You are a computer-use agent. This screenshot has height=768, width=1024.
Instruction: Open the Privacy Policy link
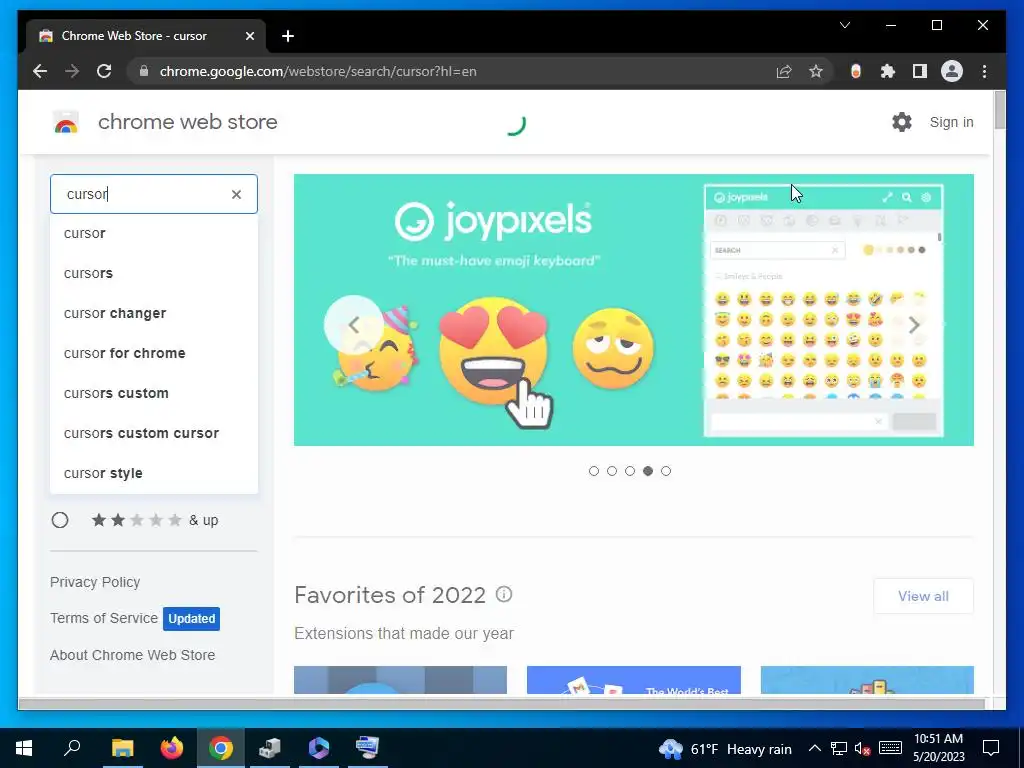[x=95, y=582]
